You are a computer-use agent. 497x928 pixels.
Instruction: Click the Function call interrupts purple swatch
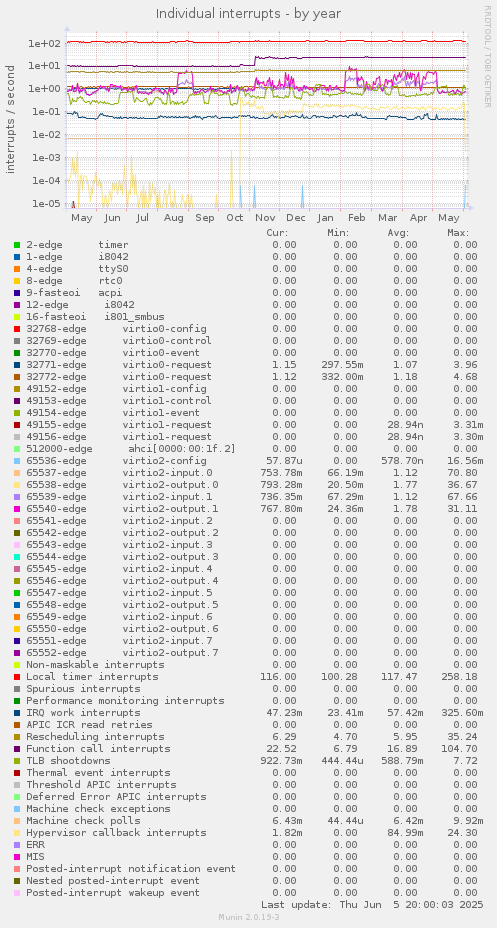pos(17,749)
